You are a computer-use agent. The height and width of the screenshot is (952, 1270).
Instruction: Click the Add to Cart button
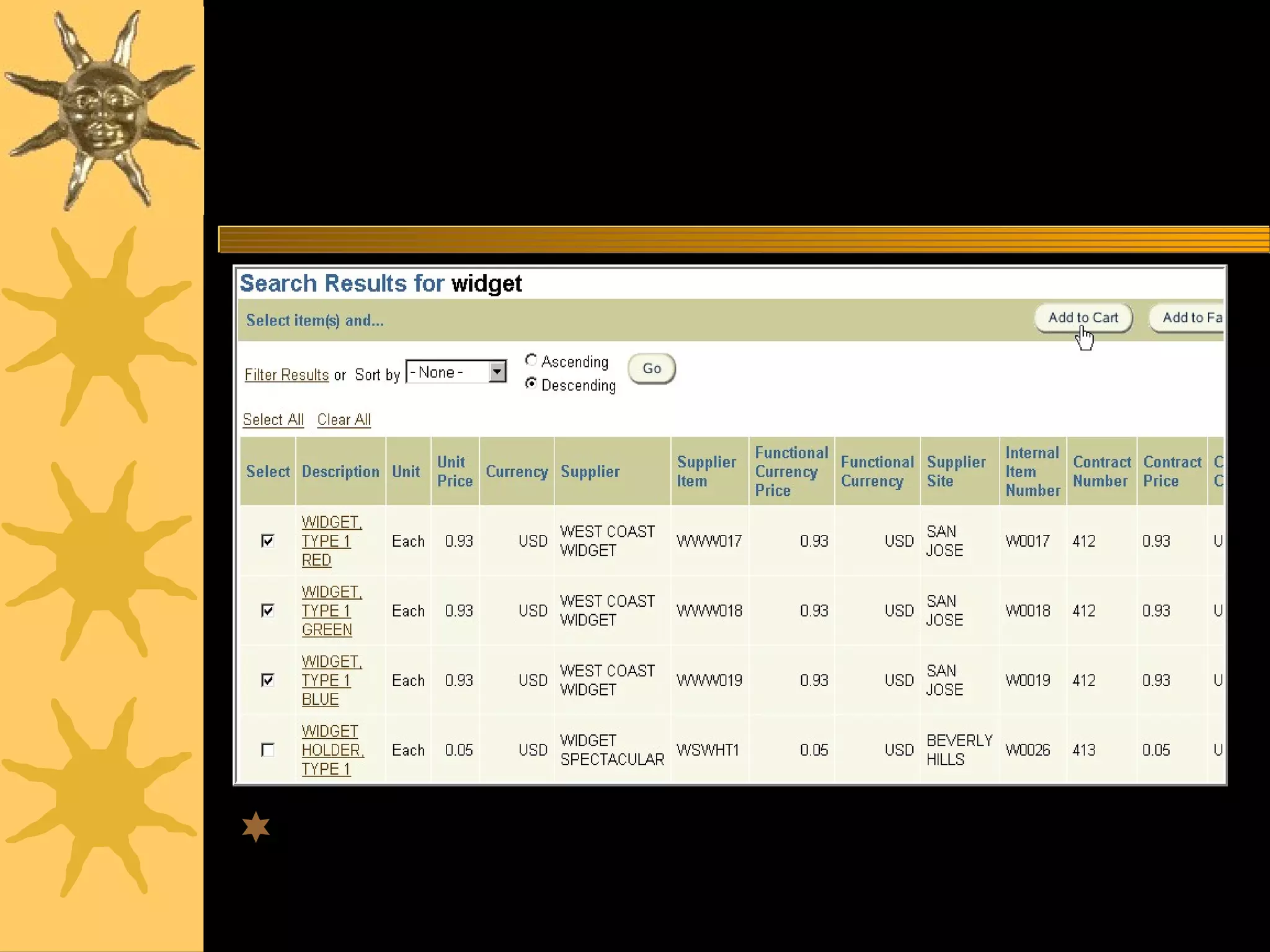click(1083, 318)
